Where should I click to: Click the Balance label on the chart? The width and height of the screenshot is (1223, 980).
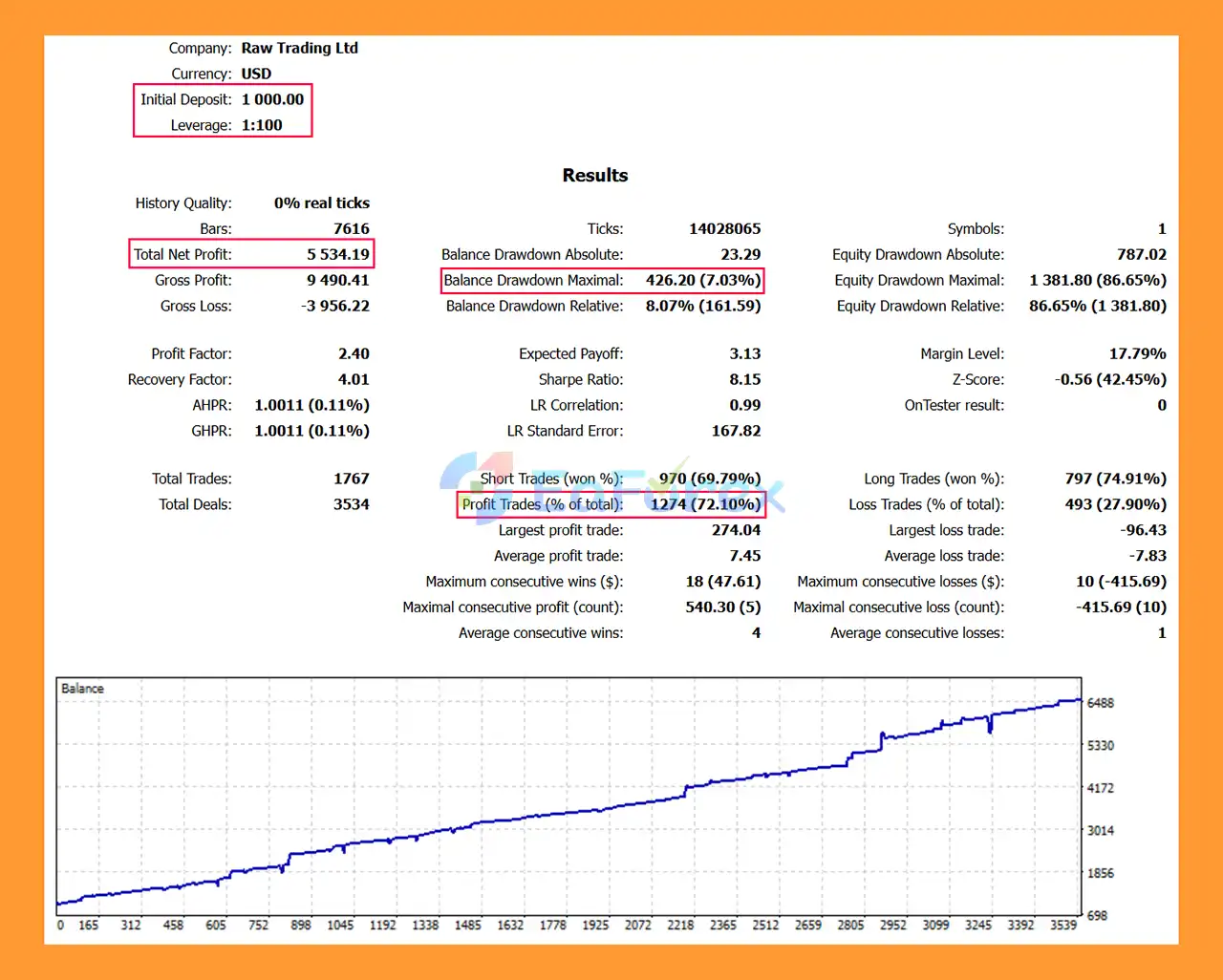coord(82,689)
